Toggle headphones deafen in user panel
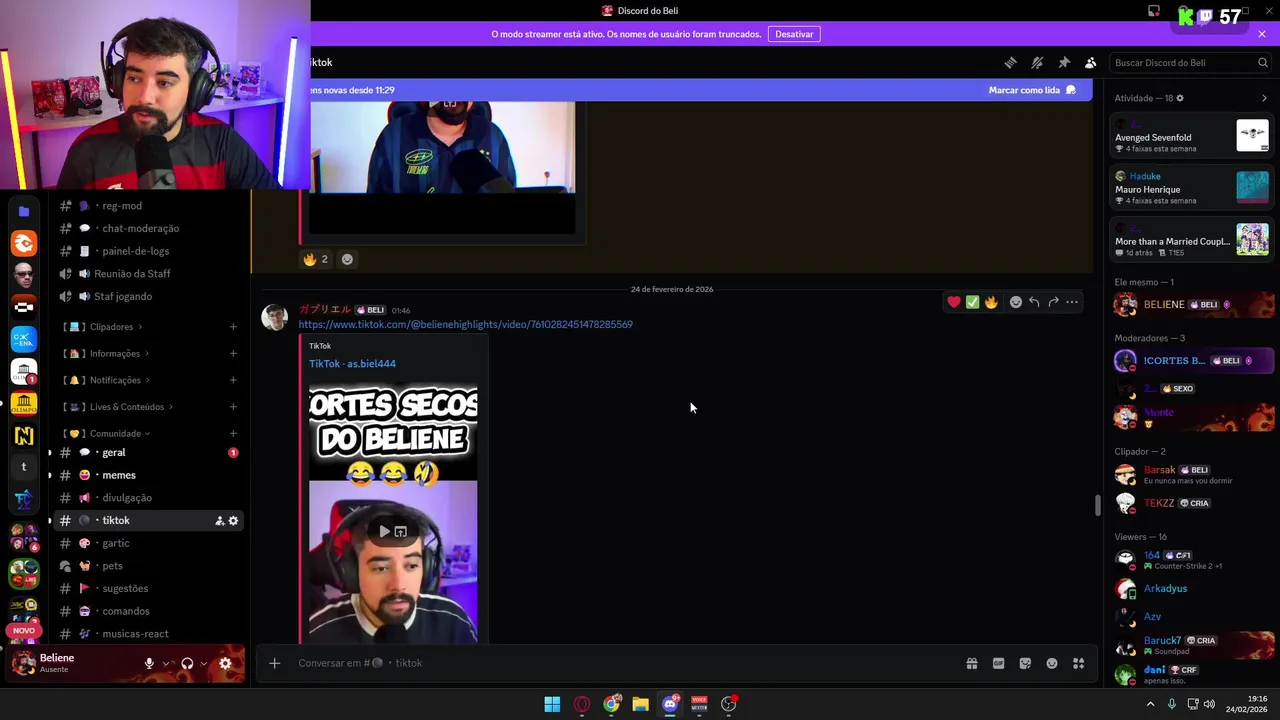 (x=187, y=663)
